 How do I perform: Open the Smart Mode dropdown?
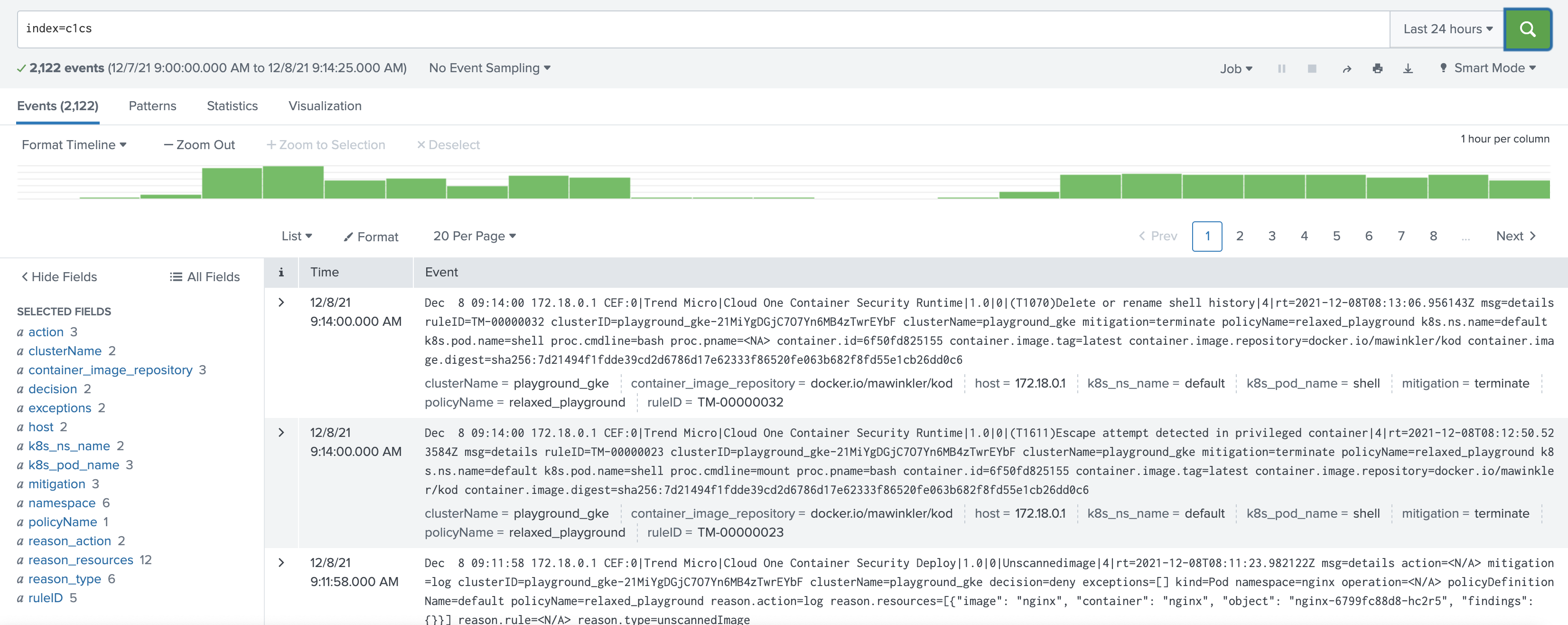click(1488, 68)
